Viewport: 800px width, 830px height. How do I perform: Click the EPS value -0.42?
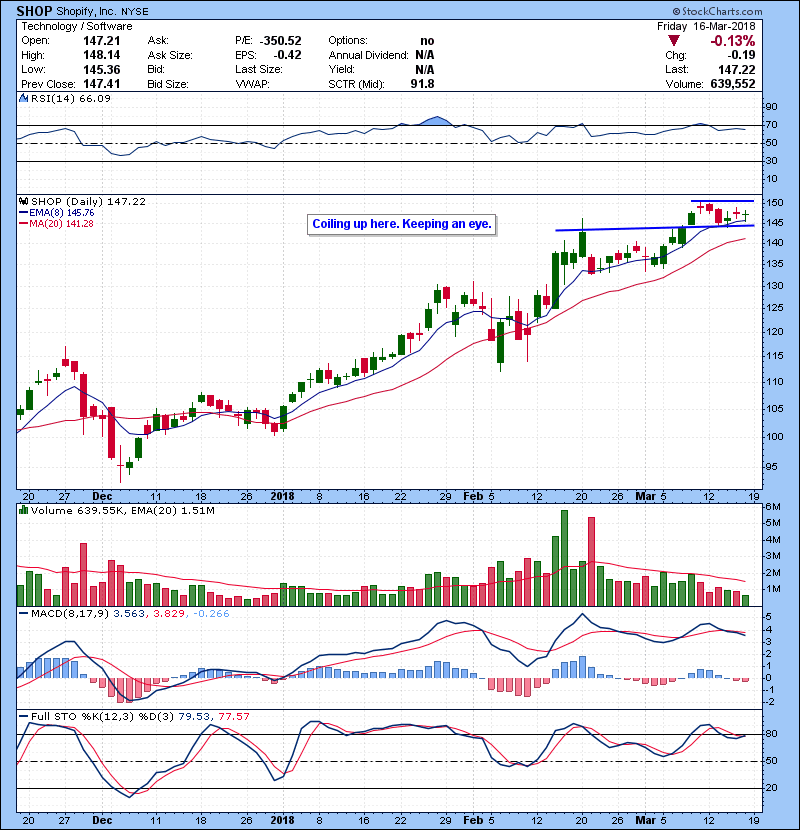point(287,55)
